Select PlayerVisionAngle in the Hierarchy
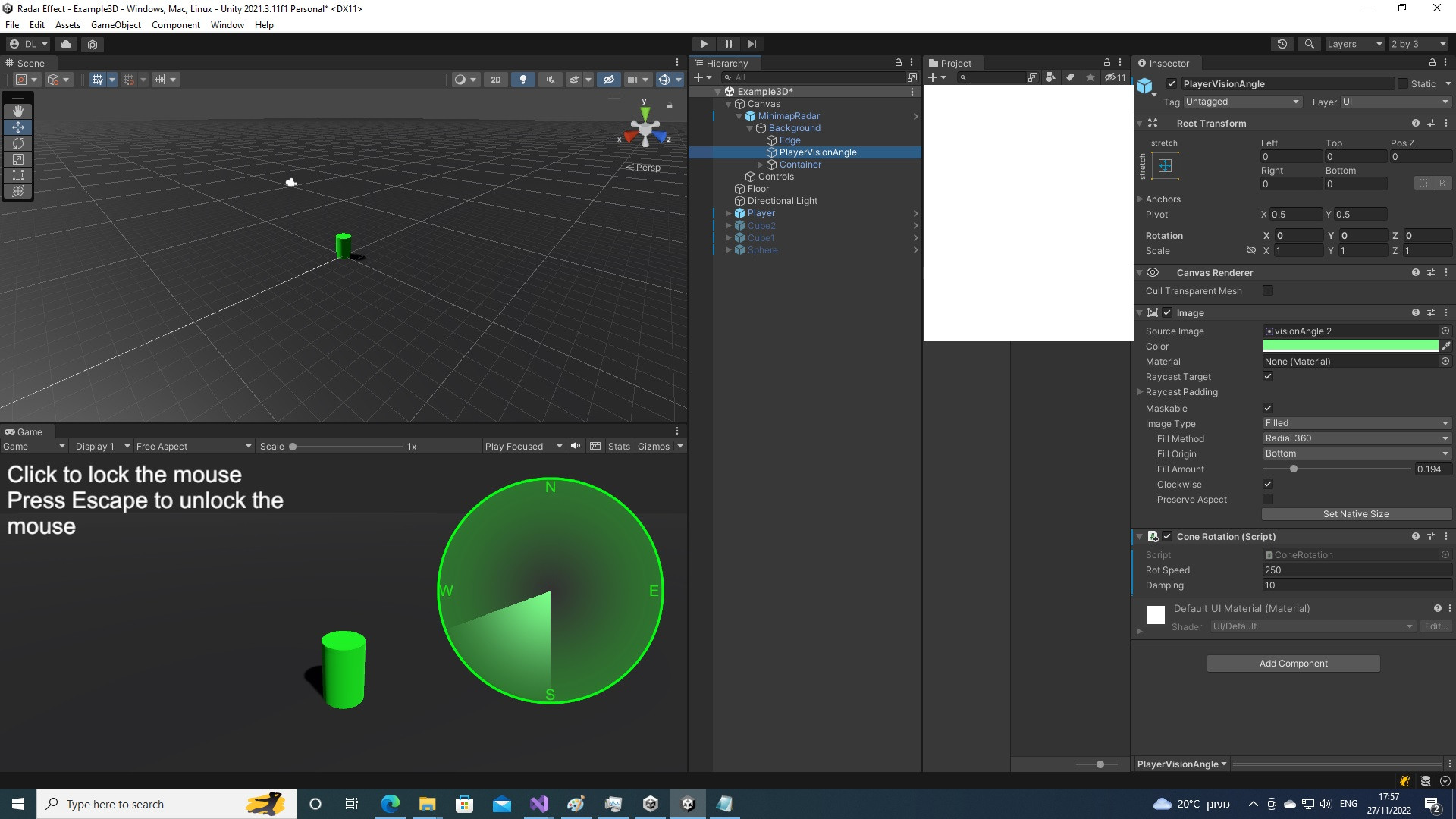 (817, 152)
